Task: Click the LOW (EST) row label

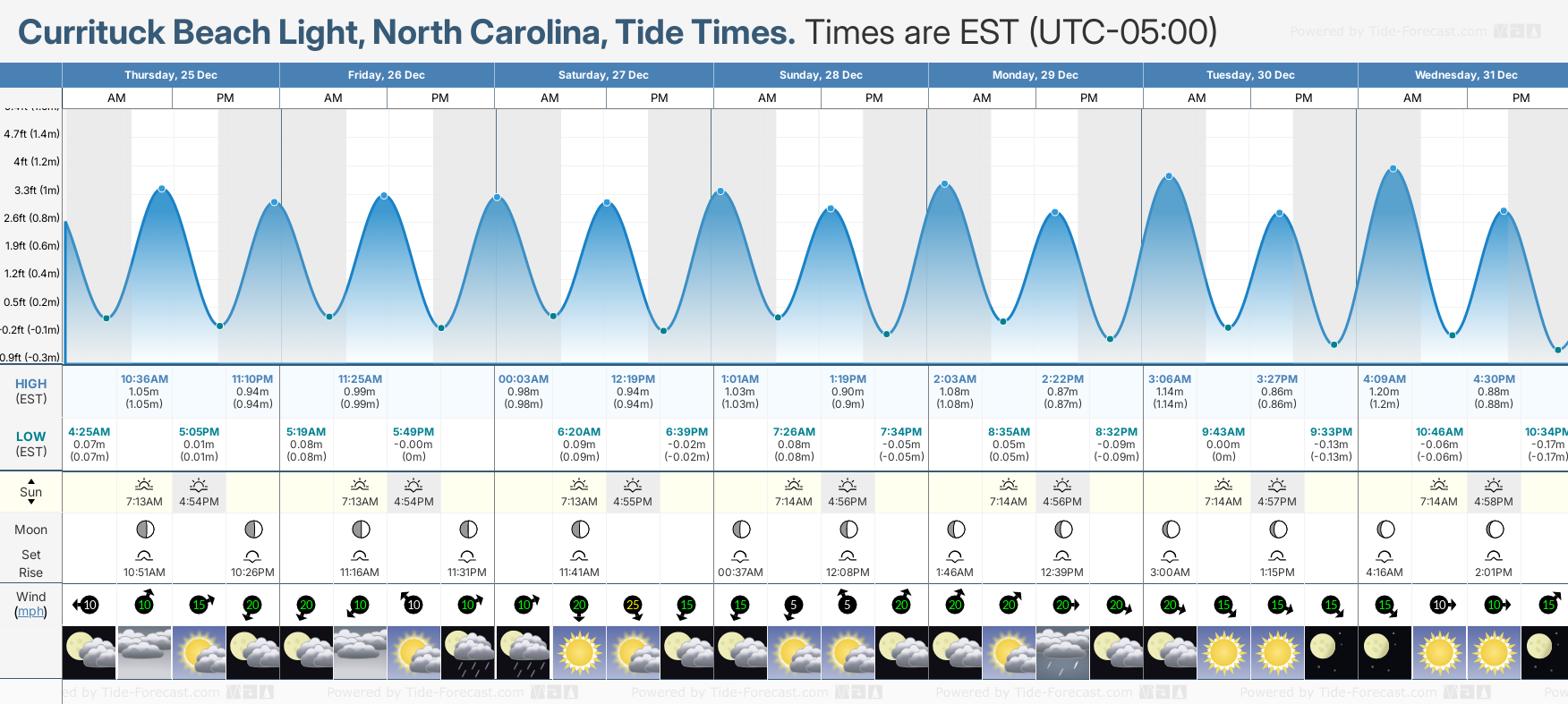Action: (31, 444)
